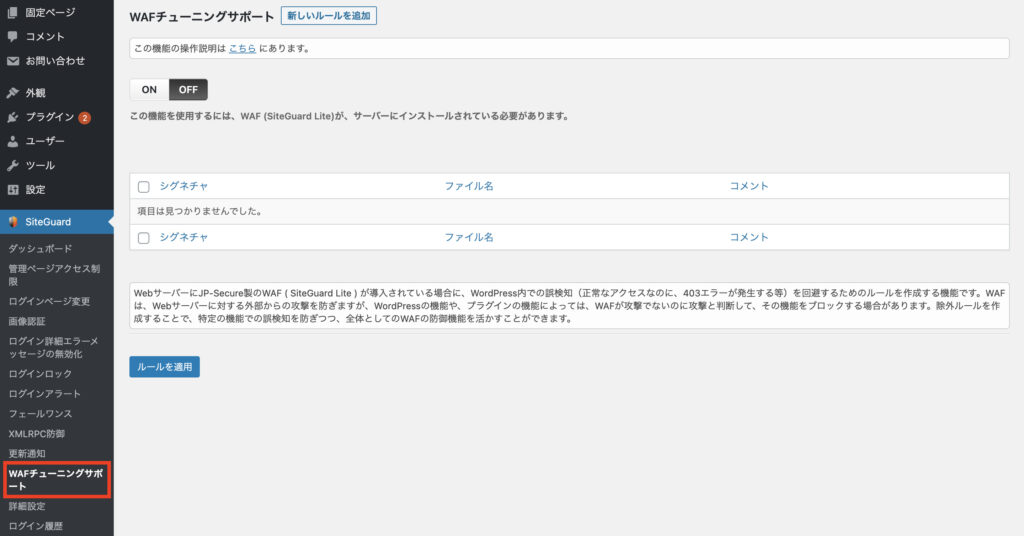This screenshot has height=536, width=1024.
Task: Click the SiteGuard shield icon
Action: tap(12, 222)
